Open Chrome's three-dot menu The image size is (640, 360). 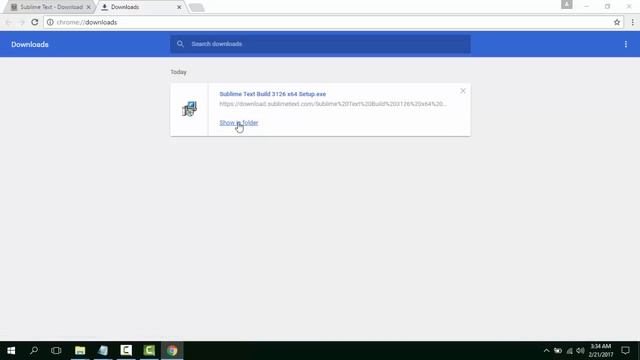633,22
